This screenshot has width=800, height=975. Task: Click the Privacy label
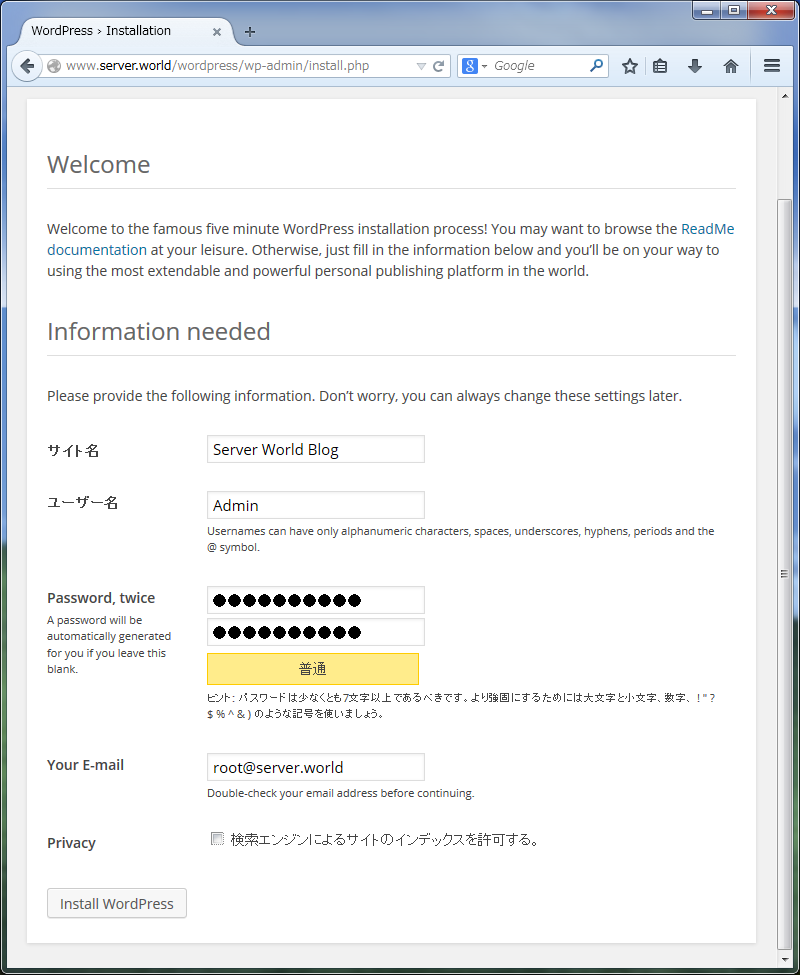coord(71,843)
